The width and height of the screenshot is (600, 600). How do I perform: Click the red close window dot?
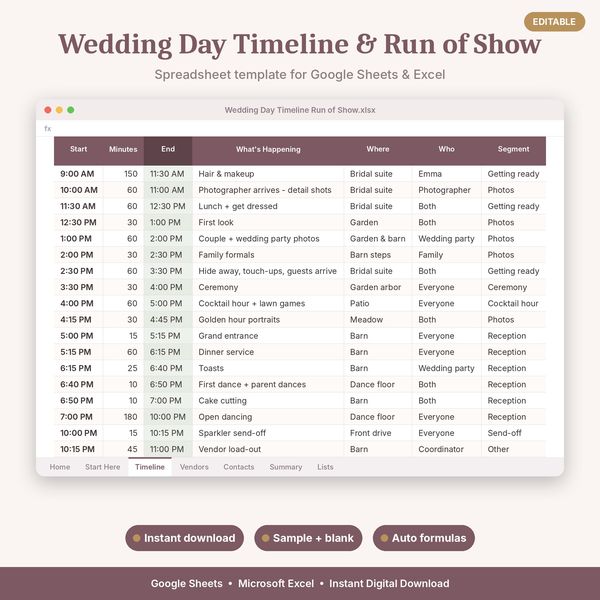48,110
